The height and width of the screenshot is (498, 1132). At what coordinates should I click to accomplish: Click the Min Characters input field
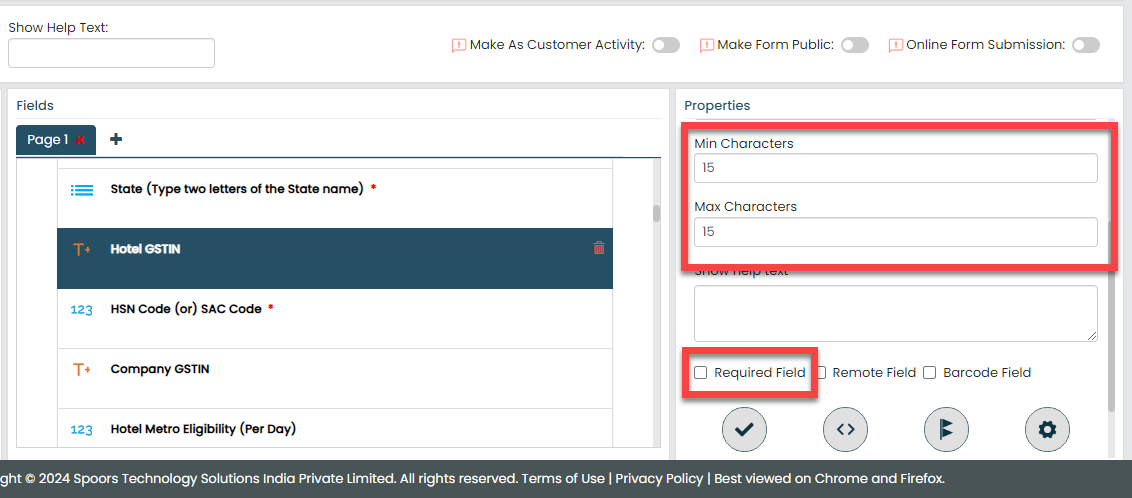895,168
